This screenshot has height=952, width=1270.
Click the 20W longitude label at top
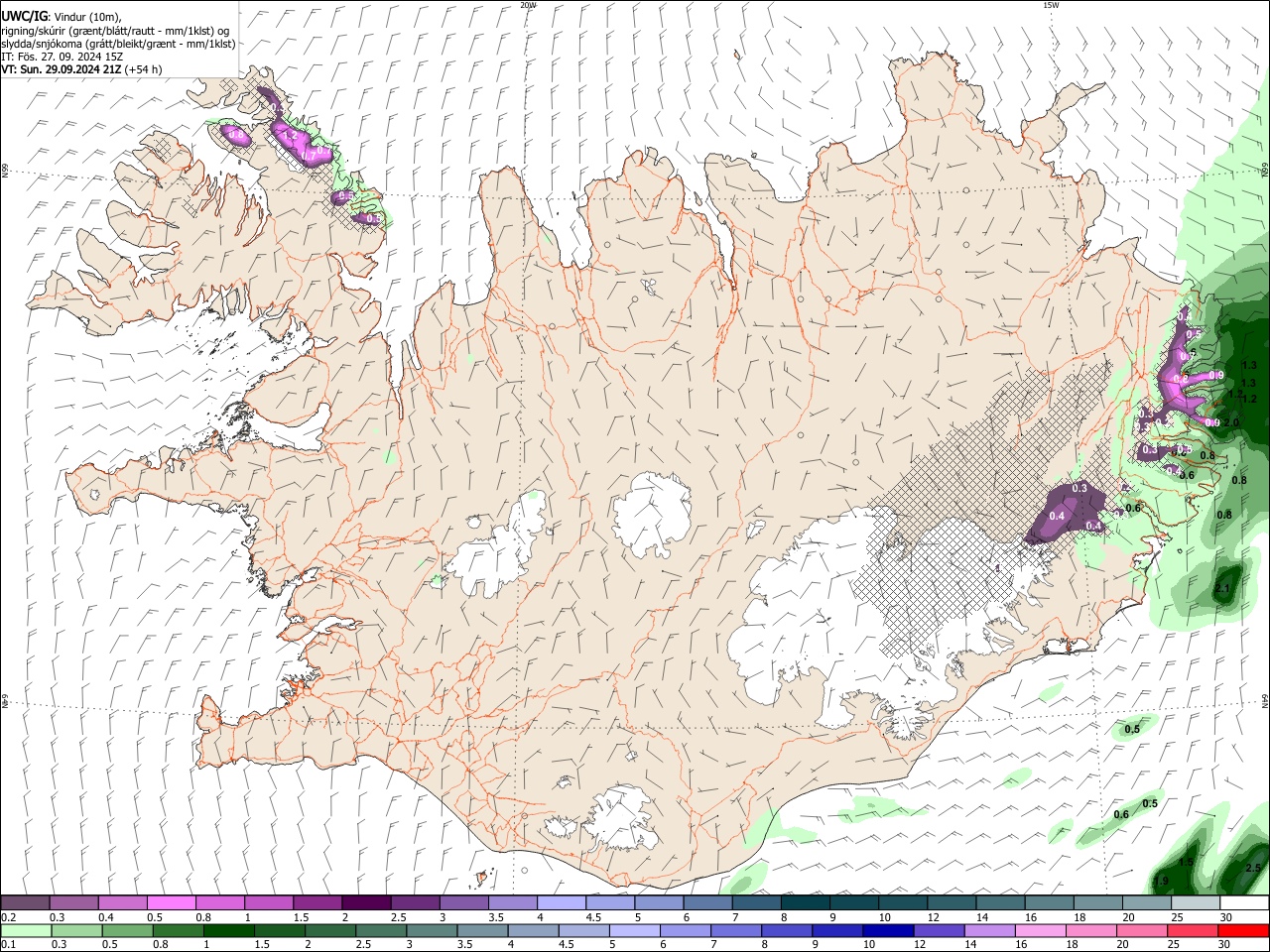coord(528,5)
